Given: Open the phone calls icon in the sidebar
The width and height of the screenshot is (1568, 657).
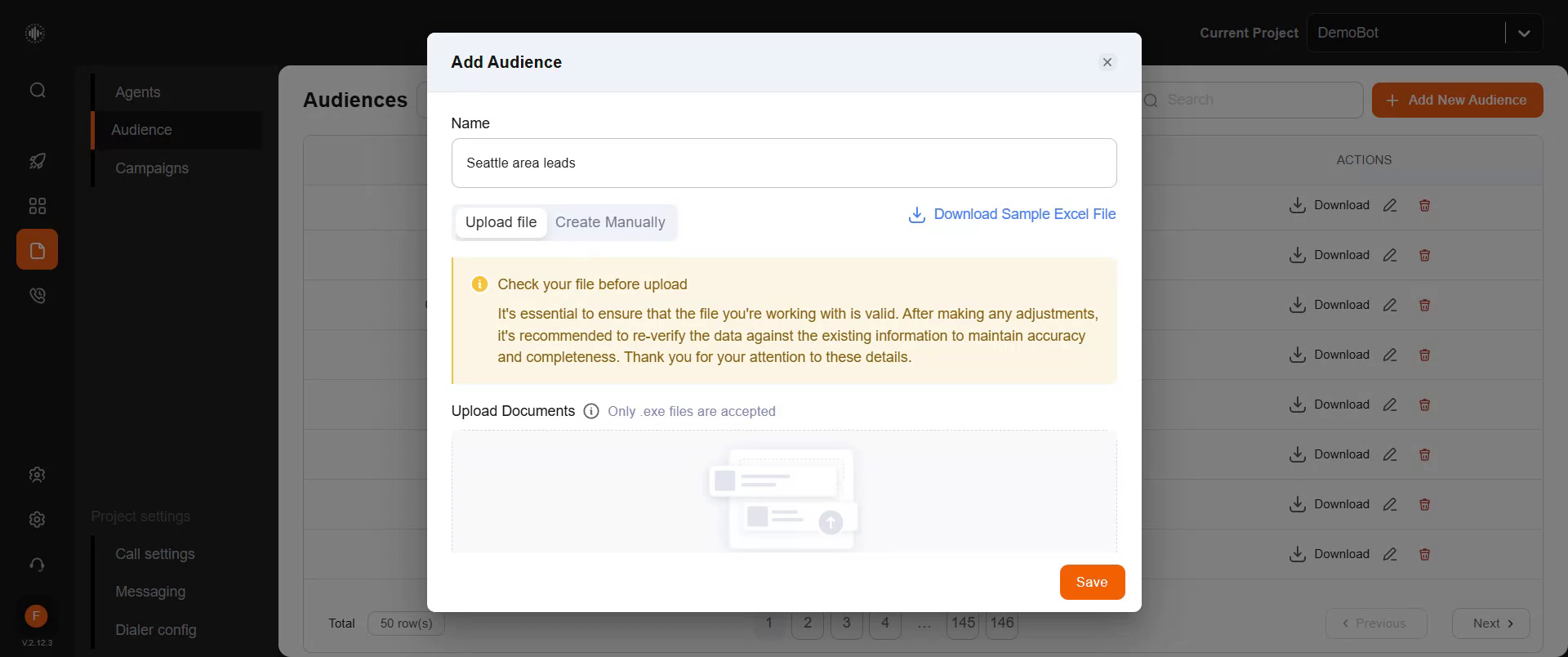Looking at the screenshot, I should coord(38,296).
